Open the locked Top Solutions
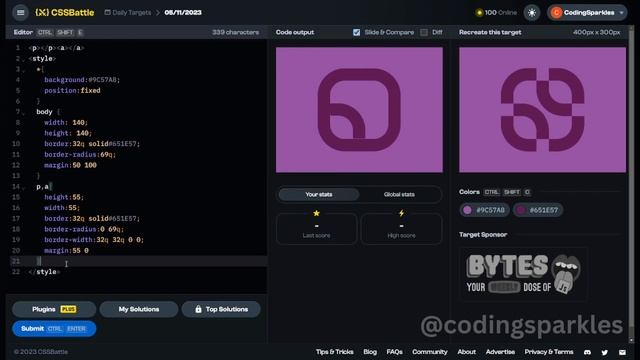Screen dimensions: 640x360 221,309
